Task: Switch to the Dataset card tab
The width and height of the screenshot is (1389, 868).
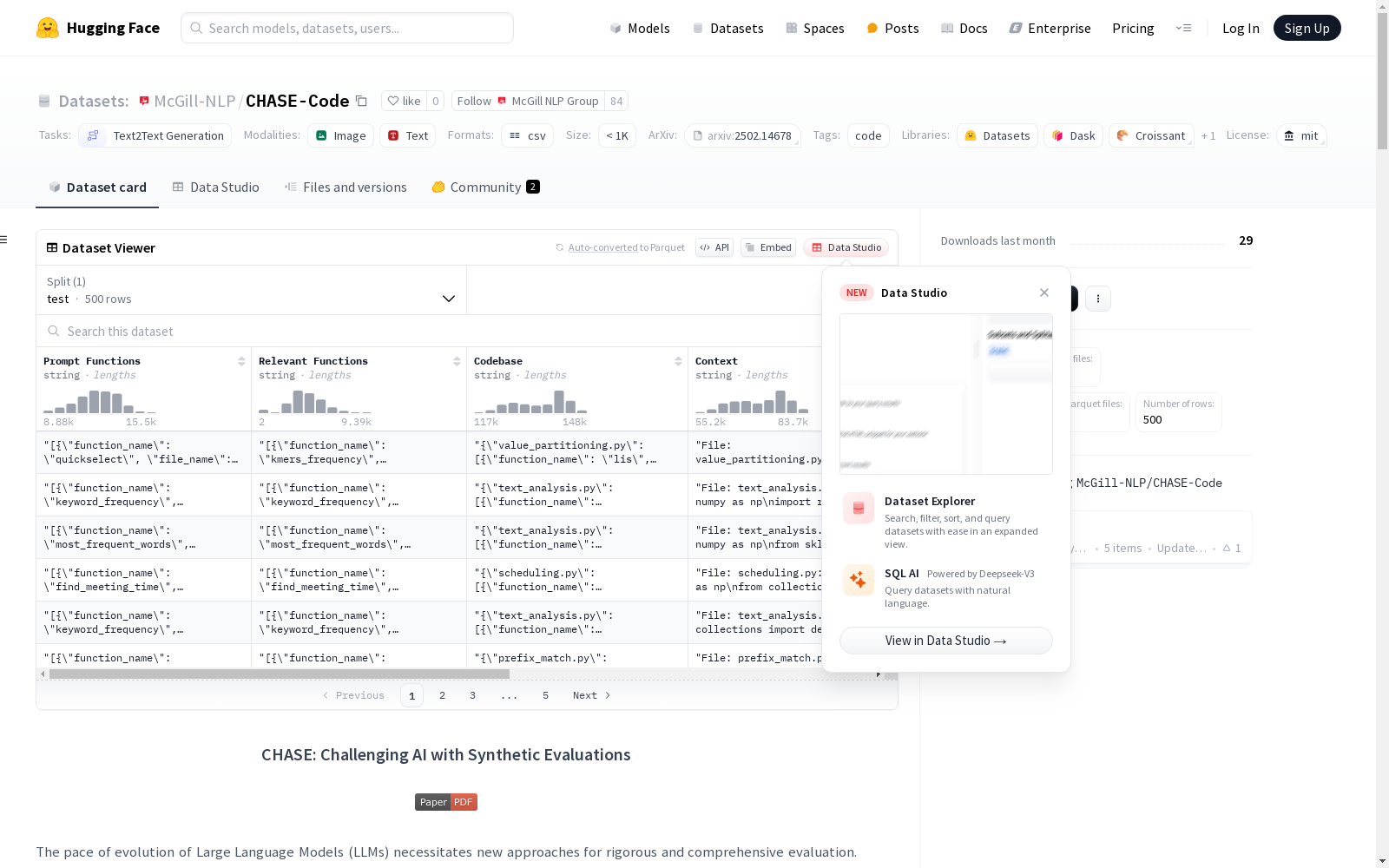Action: (97, 187)
